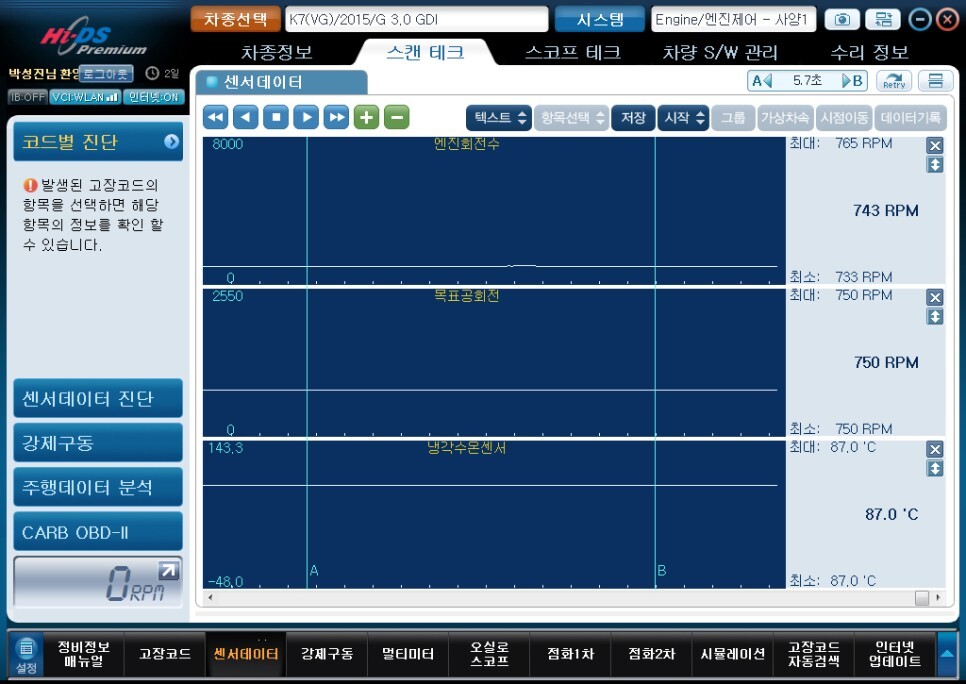Zoom out with the green minus button

pos(397,117)
